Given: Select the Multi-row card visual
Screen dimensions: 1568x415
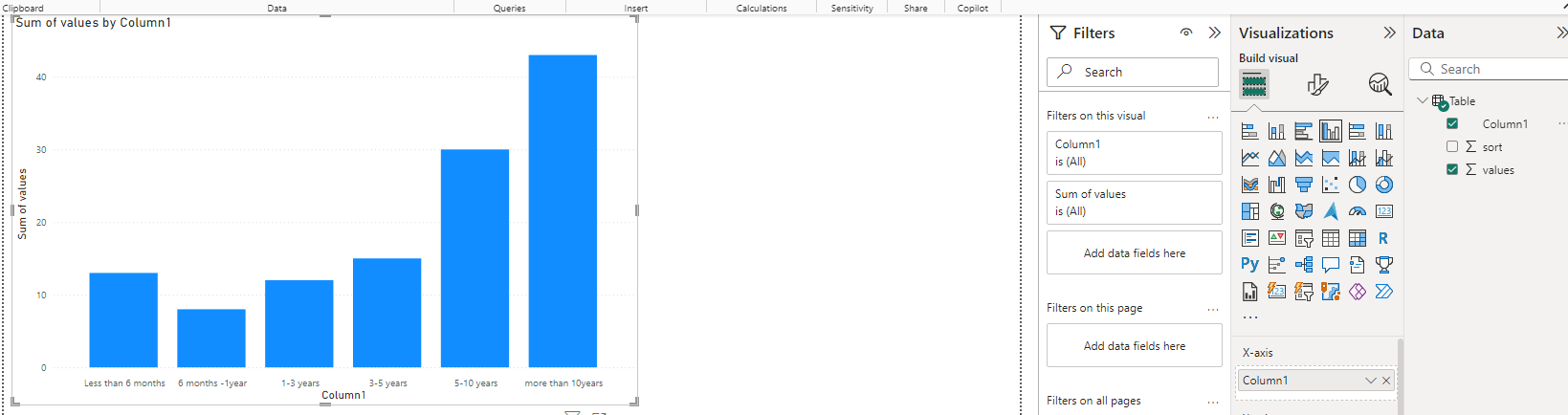Looking at the screenshot, I should coord(1250,238).
